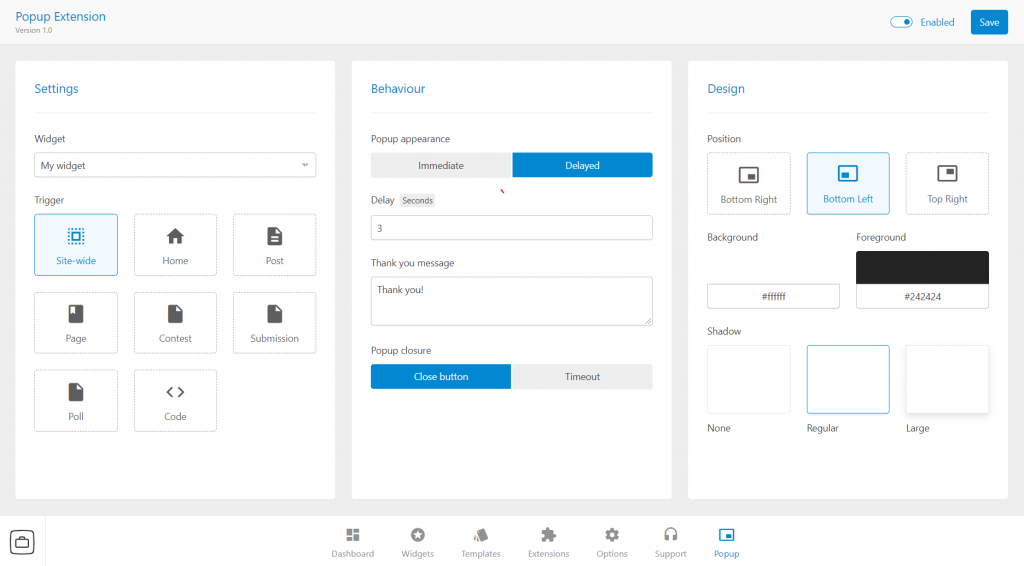The height and width of the screenshot is (566, 1024).
Task: Choose the Poll trigger icon
Action: pos(76,392)
